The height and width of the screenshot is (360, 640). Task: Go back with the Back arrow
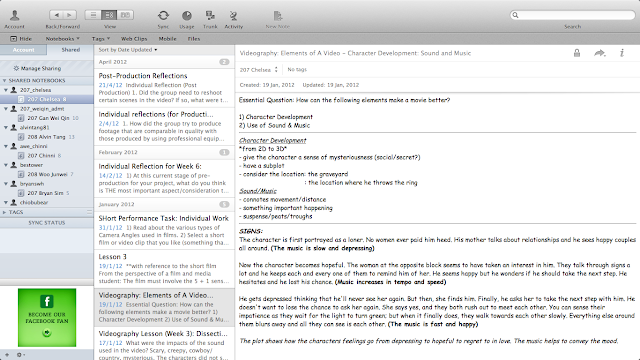point(56,15)
